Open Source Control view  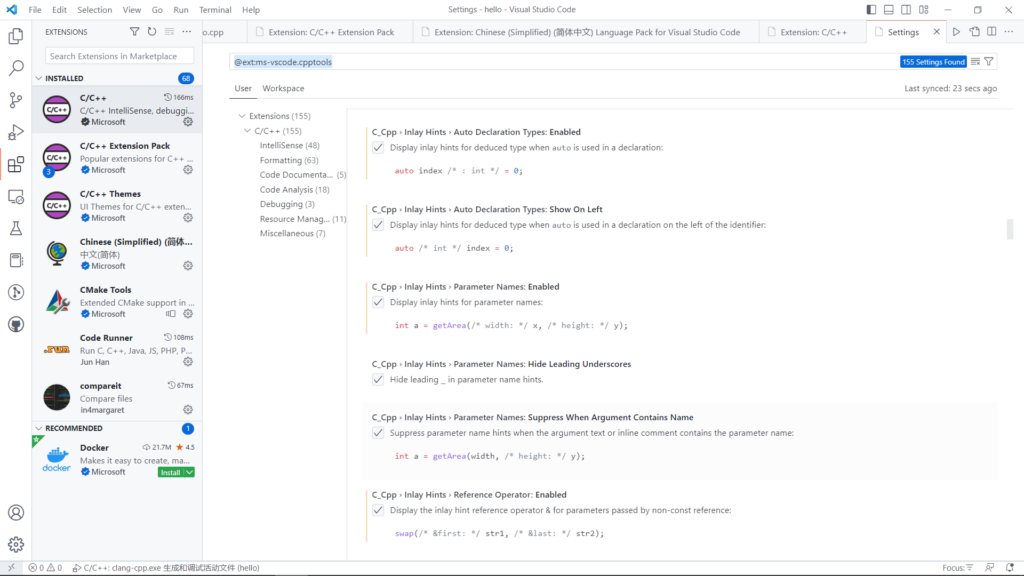coord(16,101)
